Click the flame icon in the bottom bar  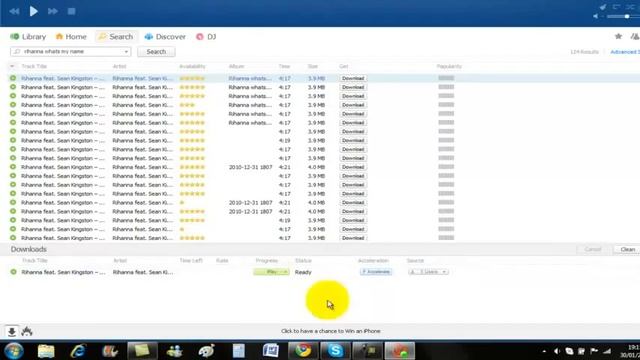[27, 331]
